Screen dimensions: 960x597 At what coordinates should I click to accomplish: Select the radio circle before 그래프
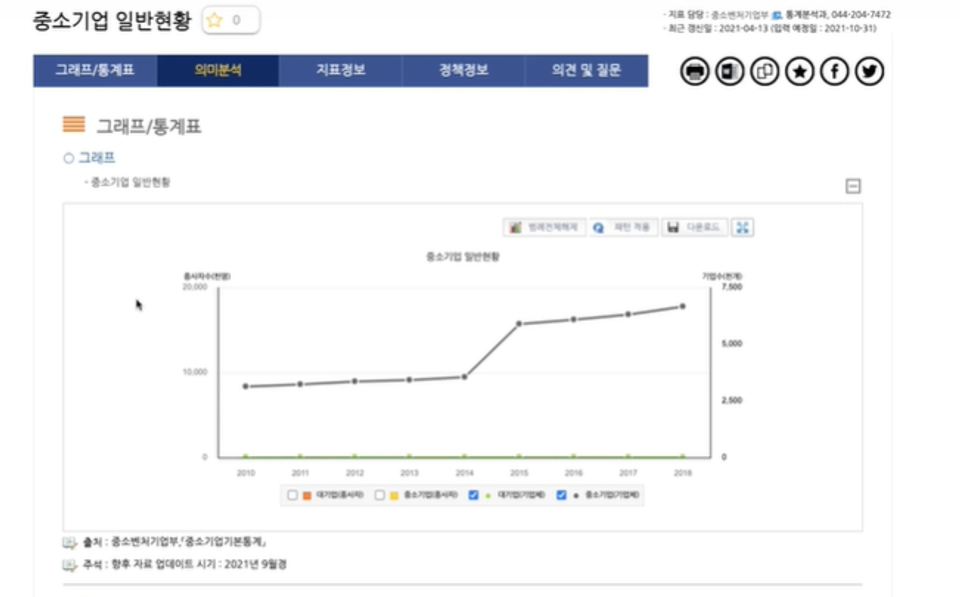tap(69, 159)
